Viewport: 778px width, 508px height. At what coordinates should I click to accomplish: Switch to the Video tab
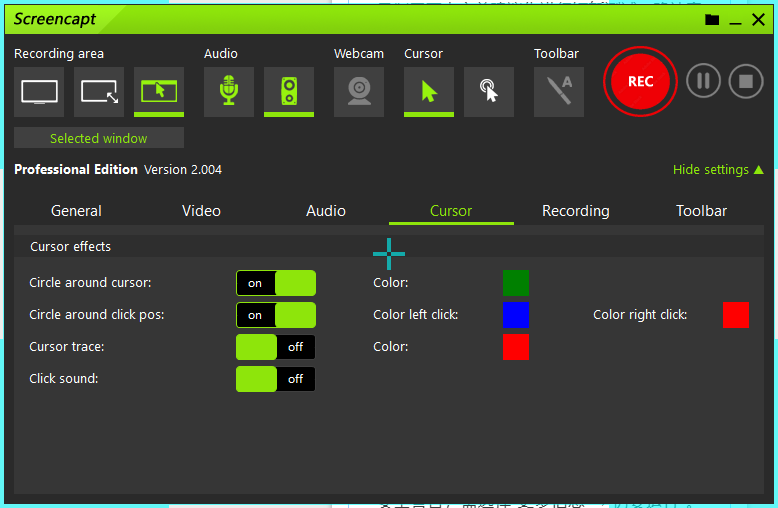[x=201, y=211]
